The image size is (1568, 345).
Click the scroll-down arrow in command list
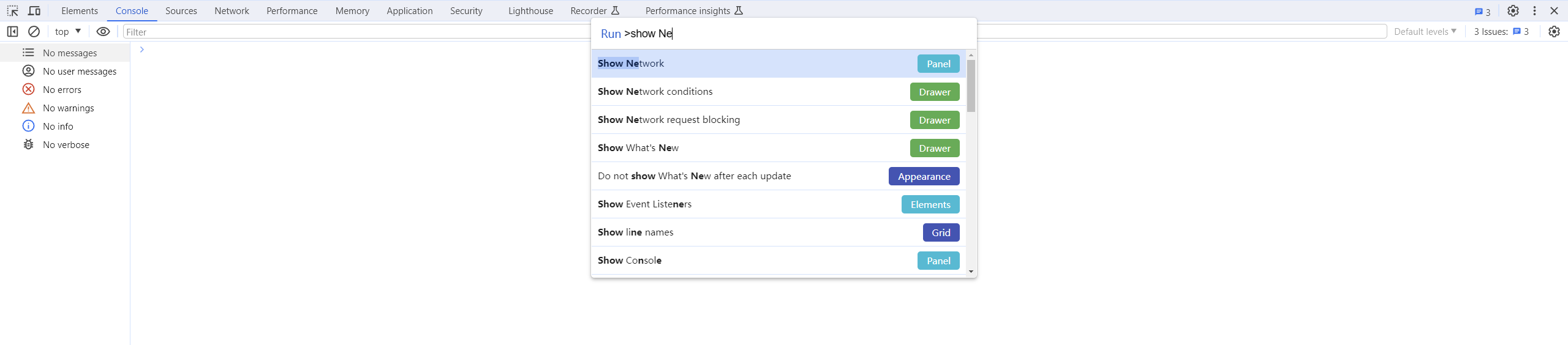coord(971,272)
